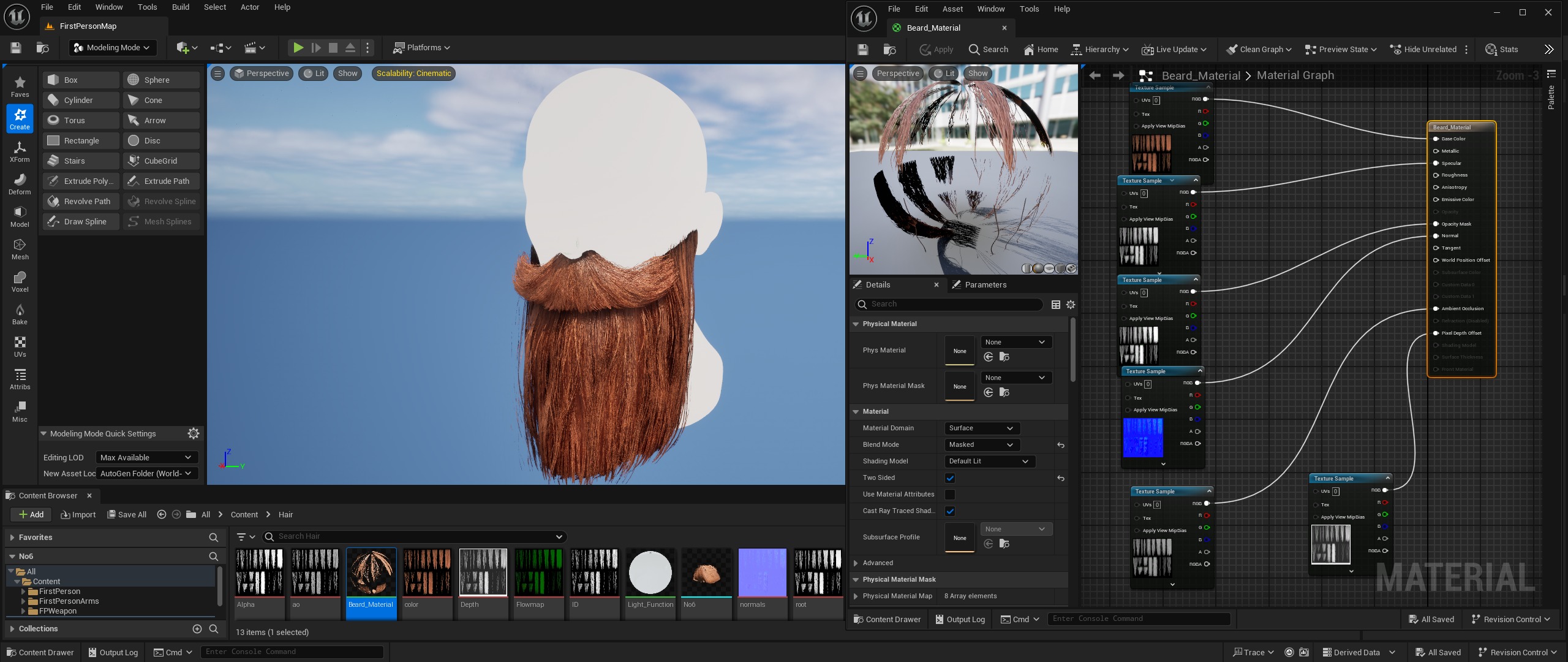1568x662 pixels.
Task: Open the Actor menu
Action: tap(250, 7)
